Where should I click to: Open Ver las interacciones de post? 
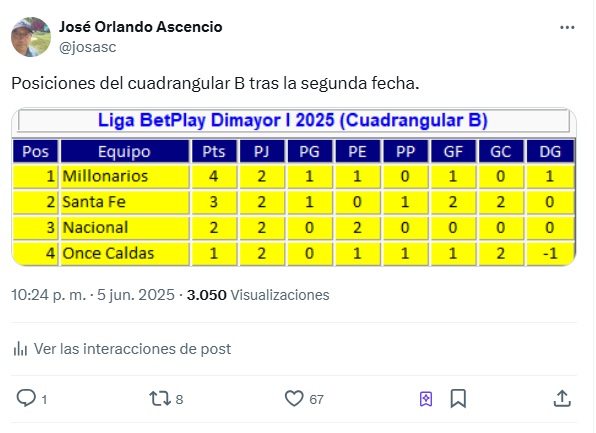point(132,349)
